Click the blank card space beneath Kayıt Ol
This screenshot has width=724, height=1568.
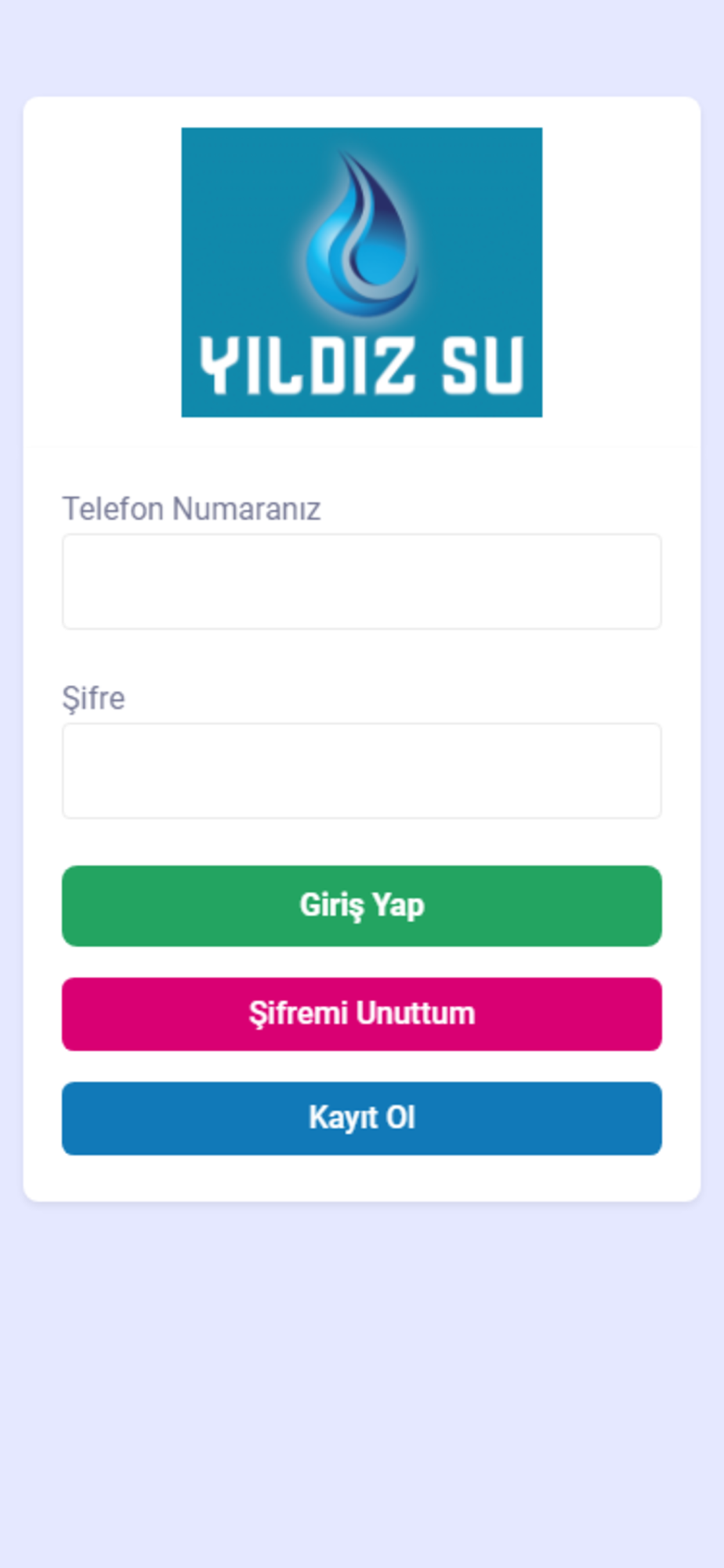point(362,1178)
